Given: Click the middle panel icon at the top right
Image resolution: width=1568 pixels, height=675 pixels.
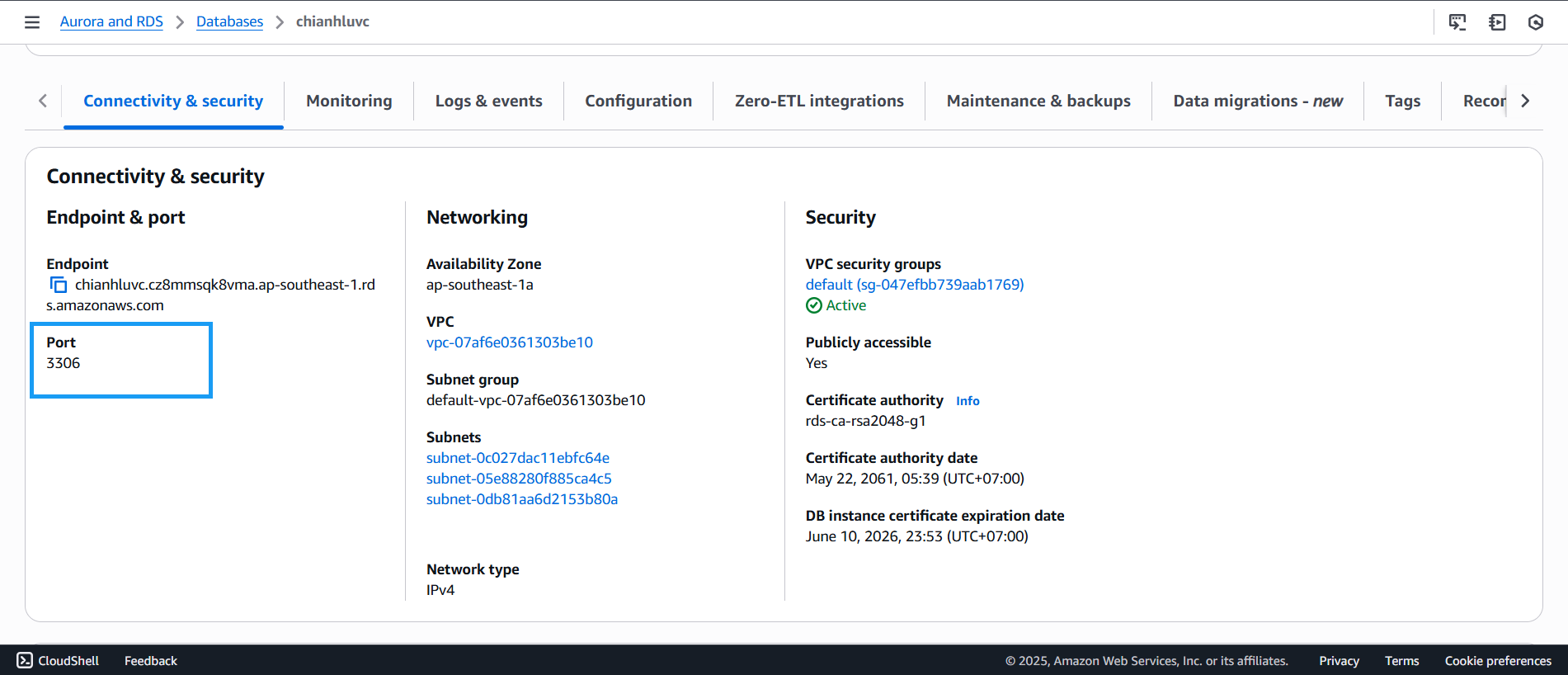Looking at the screenshot, I should [1497, 22].
